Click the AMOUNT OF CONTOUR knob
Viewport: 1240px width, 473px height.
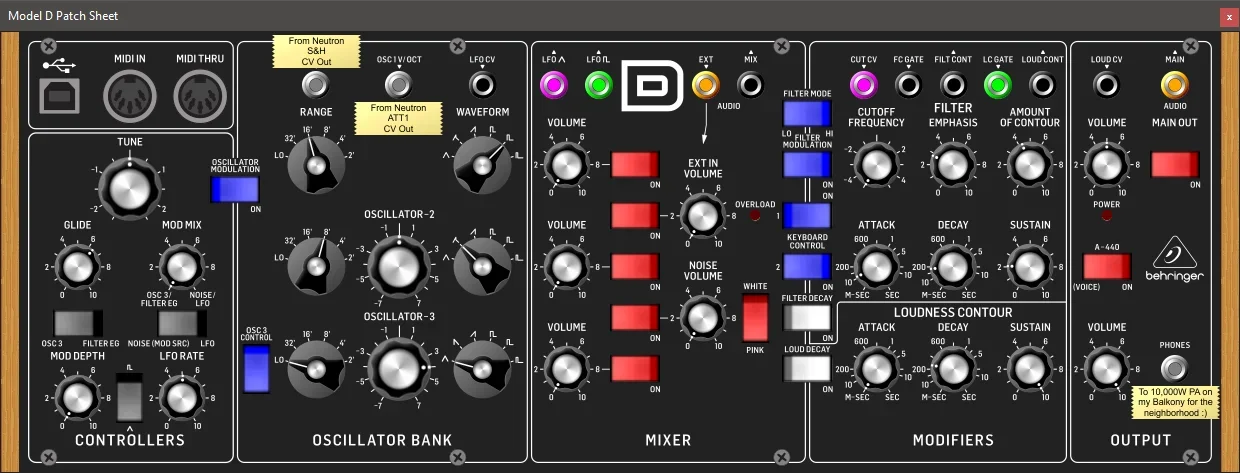pos(1029,164)
